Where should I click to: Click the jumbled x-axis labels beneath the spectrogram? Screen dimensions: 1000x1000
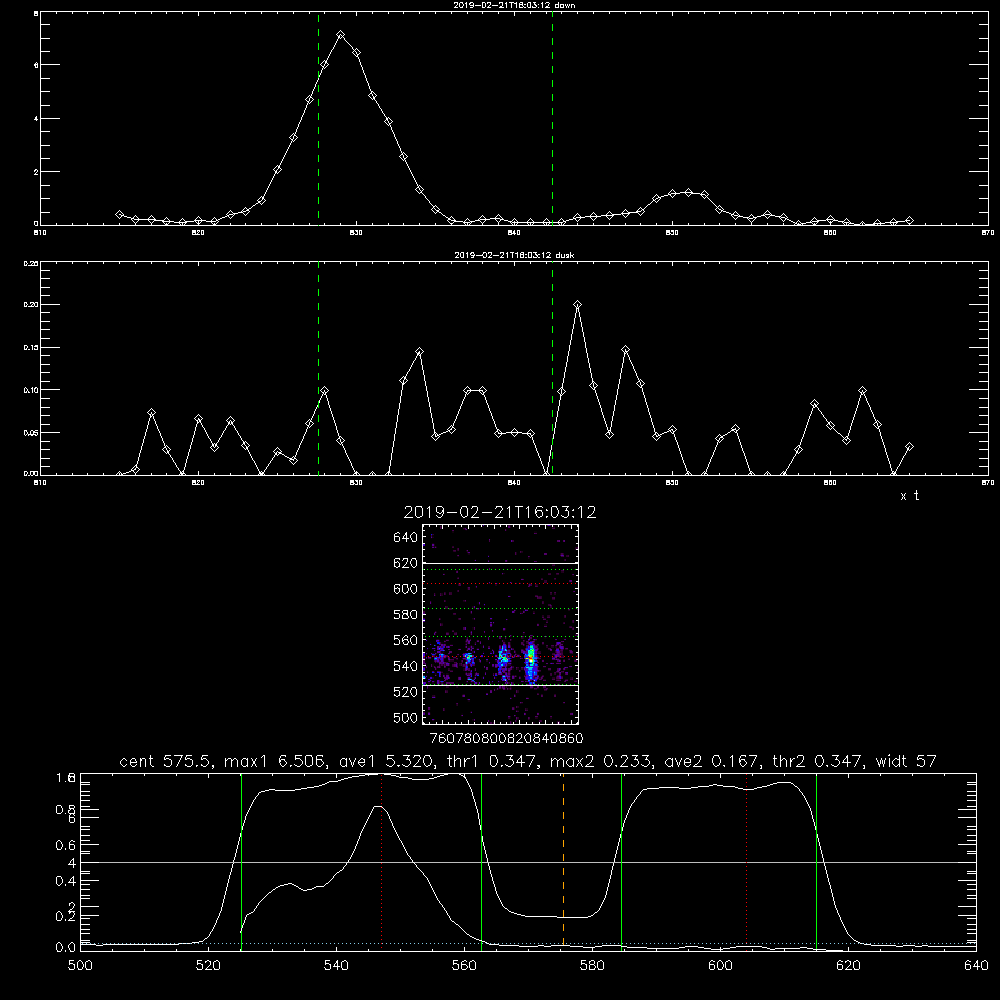click(506, 739)
